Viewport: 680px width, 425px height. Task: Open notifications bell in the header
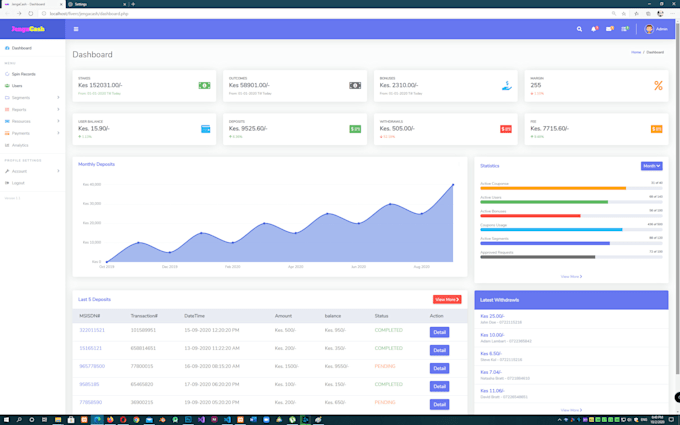[594, 29]
